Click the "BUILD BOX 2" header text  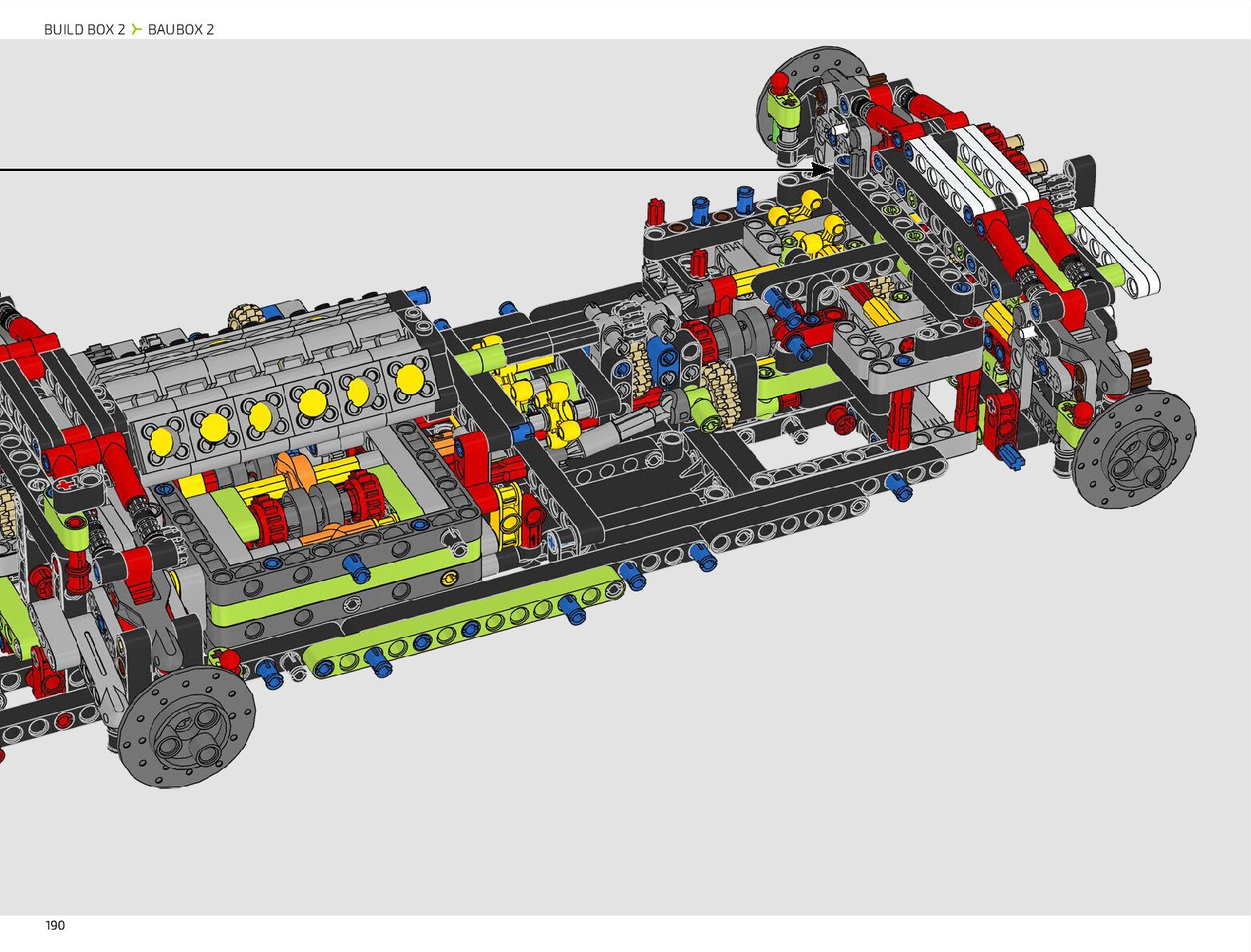[84, 30]
